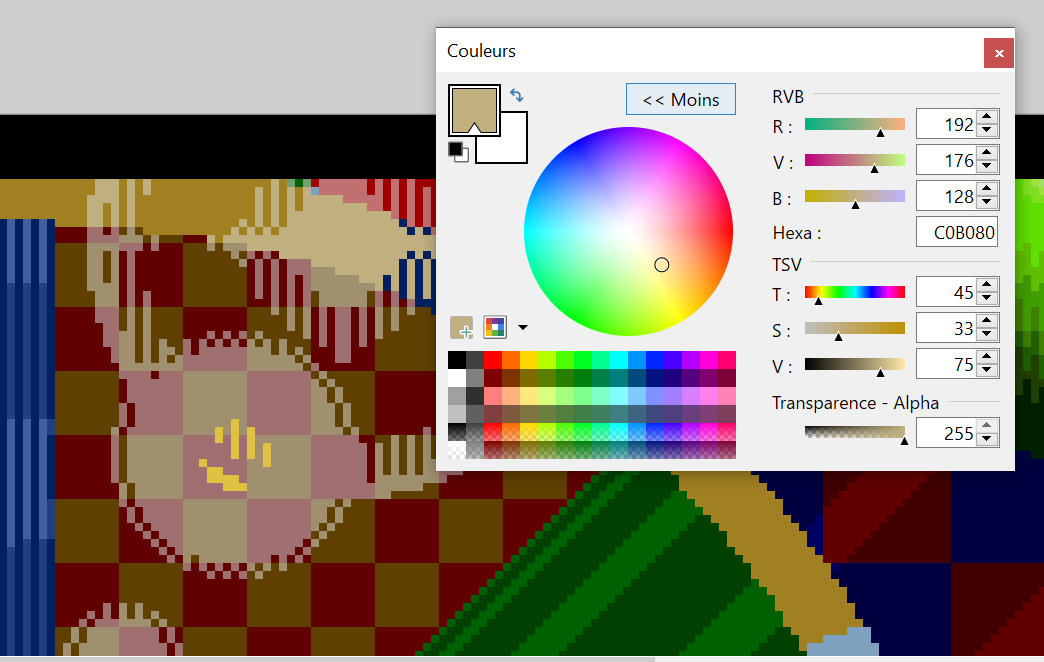
Task: Increase the 176 green value with up spinner
Action: (x=987, y=153)
